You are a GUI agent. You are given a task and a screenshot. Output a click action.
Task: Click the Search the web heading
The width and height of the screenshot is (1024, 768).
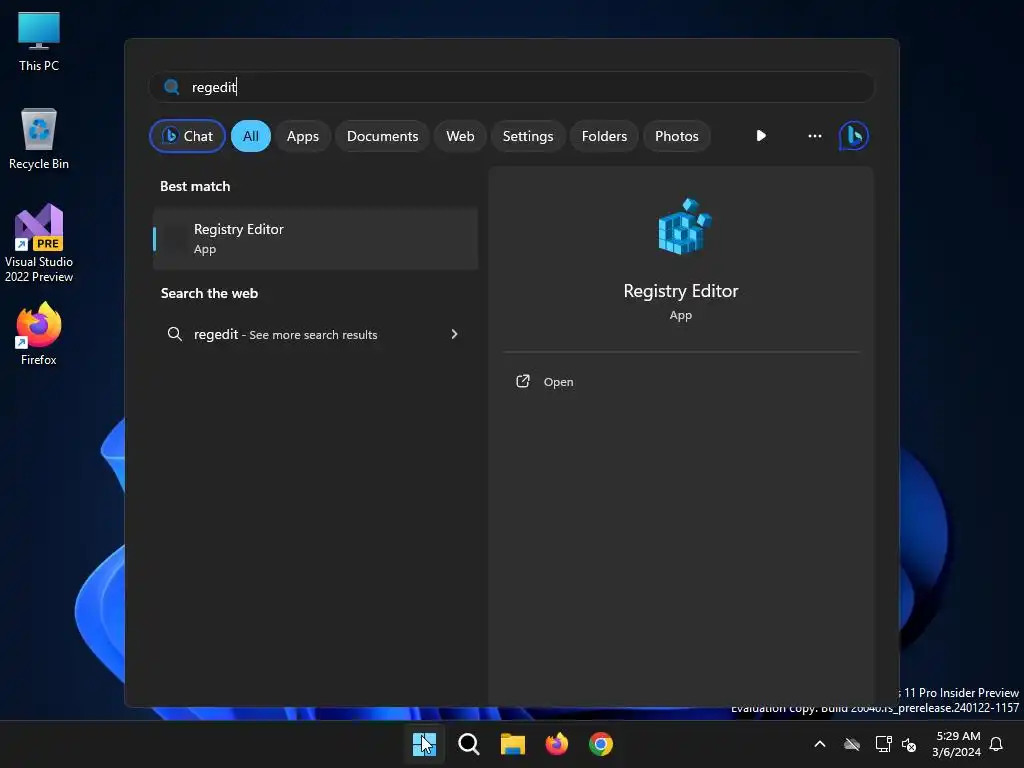[210, 293]
